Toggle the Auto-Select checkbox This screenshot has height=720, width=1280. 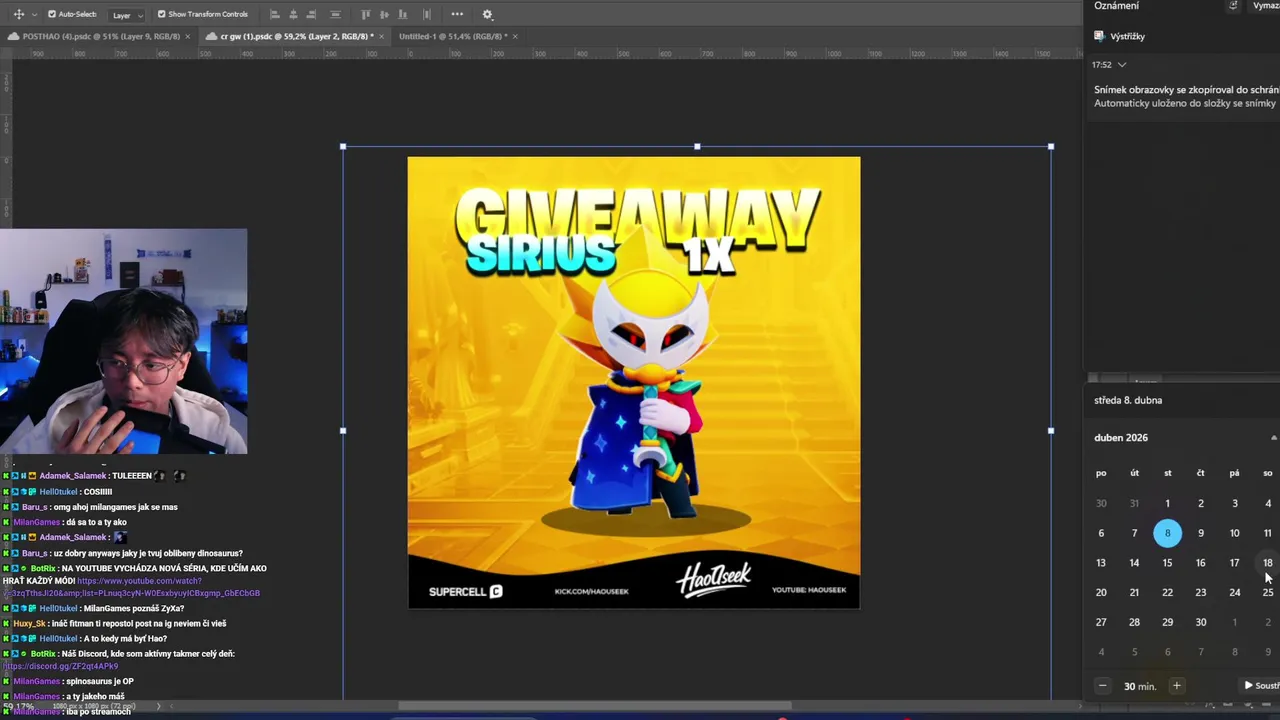pyautogui.click(x=52, y=14)
